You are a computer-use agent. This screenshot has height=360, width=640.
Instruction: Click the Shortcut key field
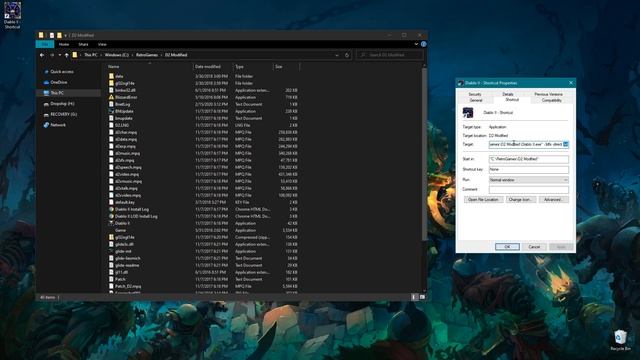point(529,169)
